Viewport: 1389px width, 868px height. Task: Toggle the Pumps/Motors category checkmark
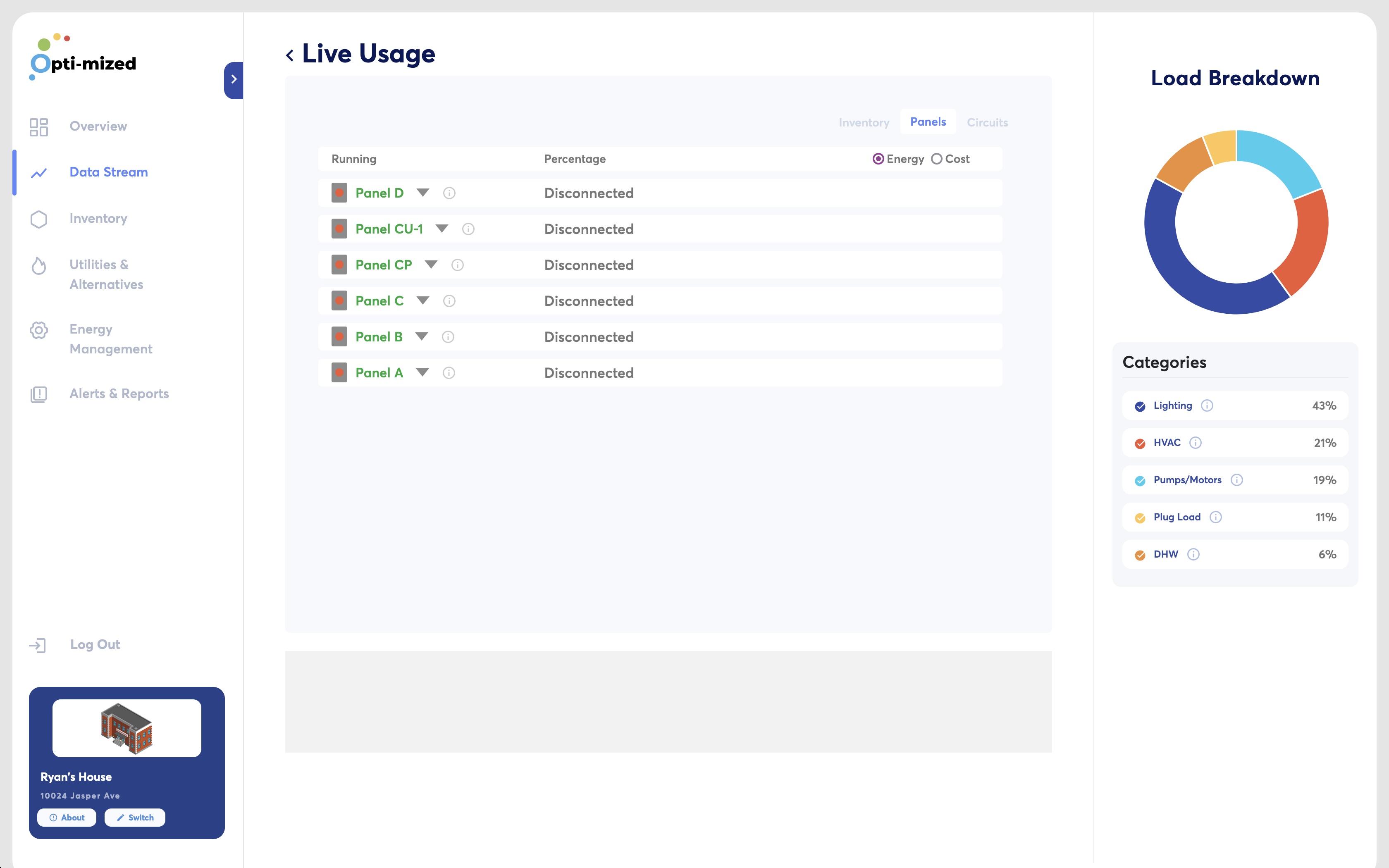(1140, 481)
